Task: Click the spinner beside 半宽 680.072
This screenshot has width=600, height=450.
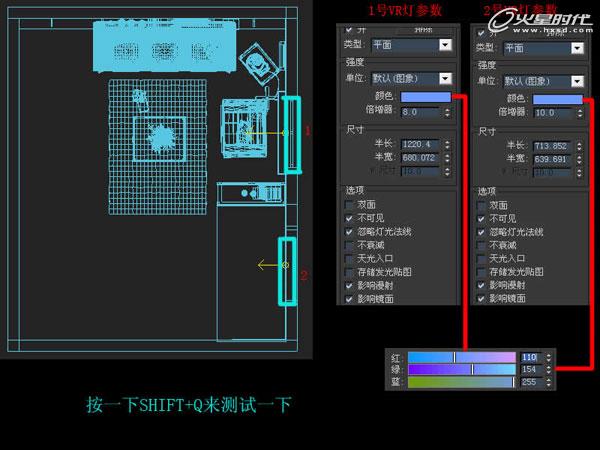Action: coord(447,158)
